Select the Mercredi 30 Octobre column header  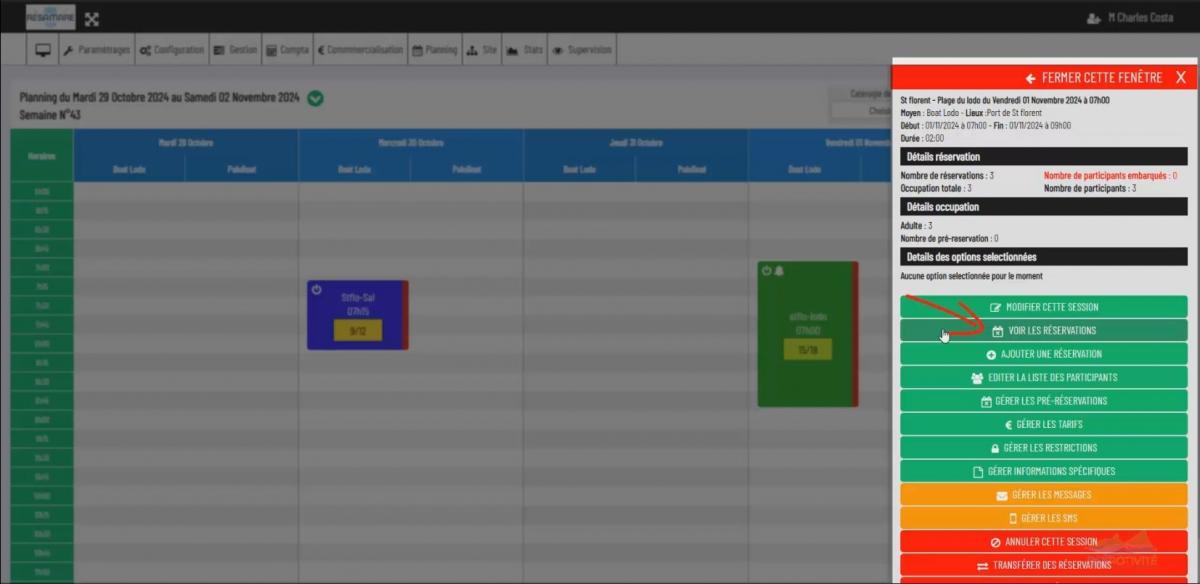(x=411, y=143)
